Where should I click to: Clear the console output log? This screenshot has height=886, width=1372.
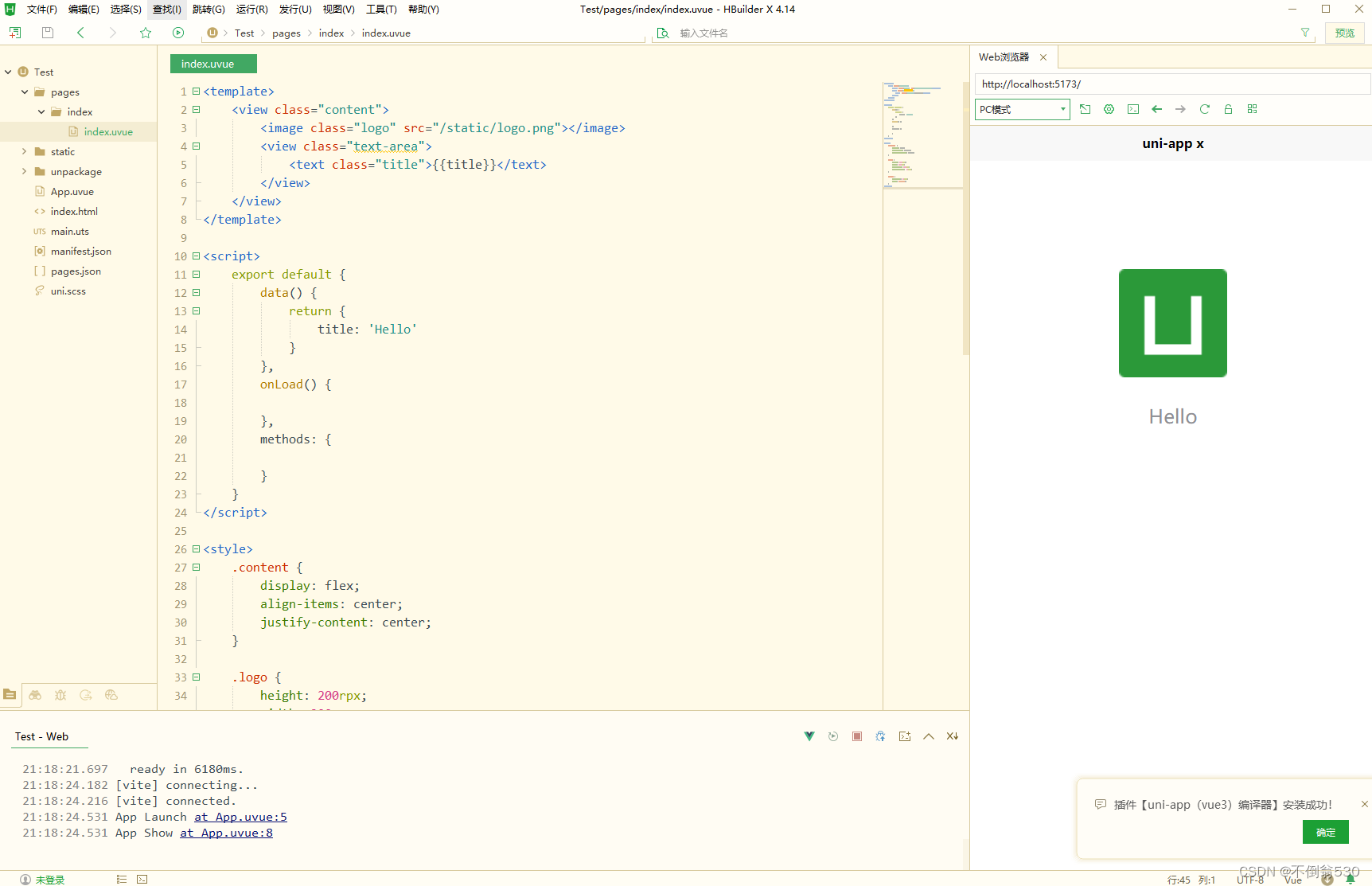pos(953,736)
